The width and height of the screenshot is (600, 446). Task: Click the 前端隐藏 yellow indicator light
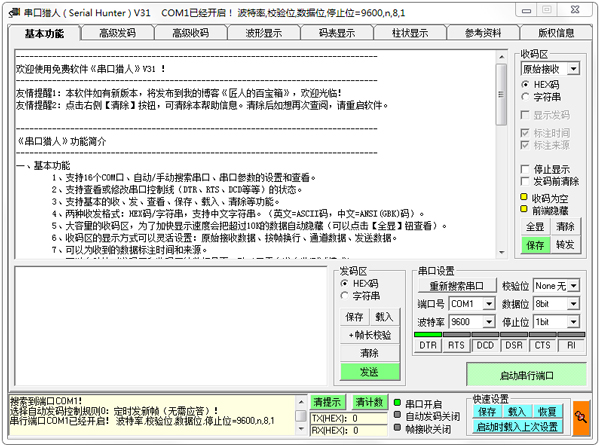click(x=525, y=210)
